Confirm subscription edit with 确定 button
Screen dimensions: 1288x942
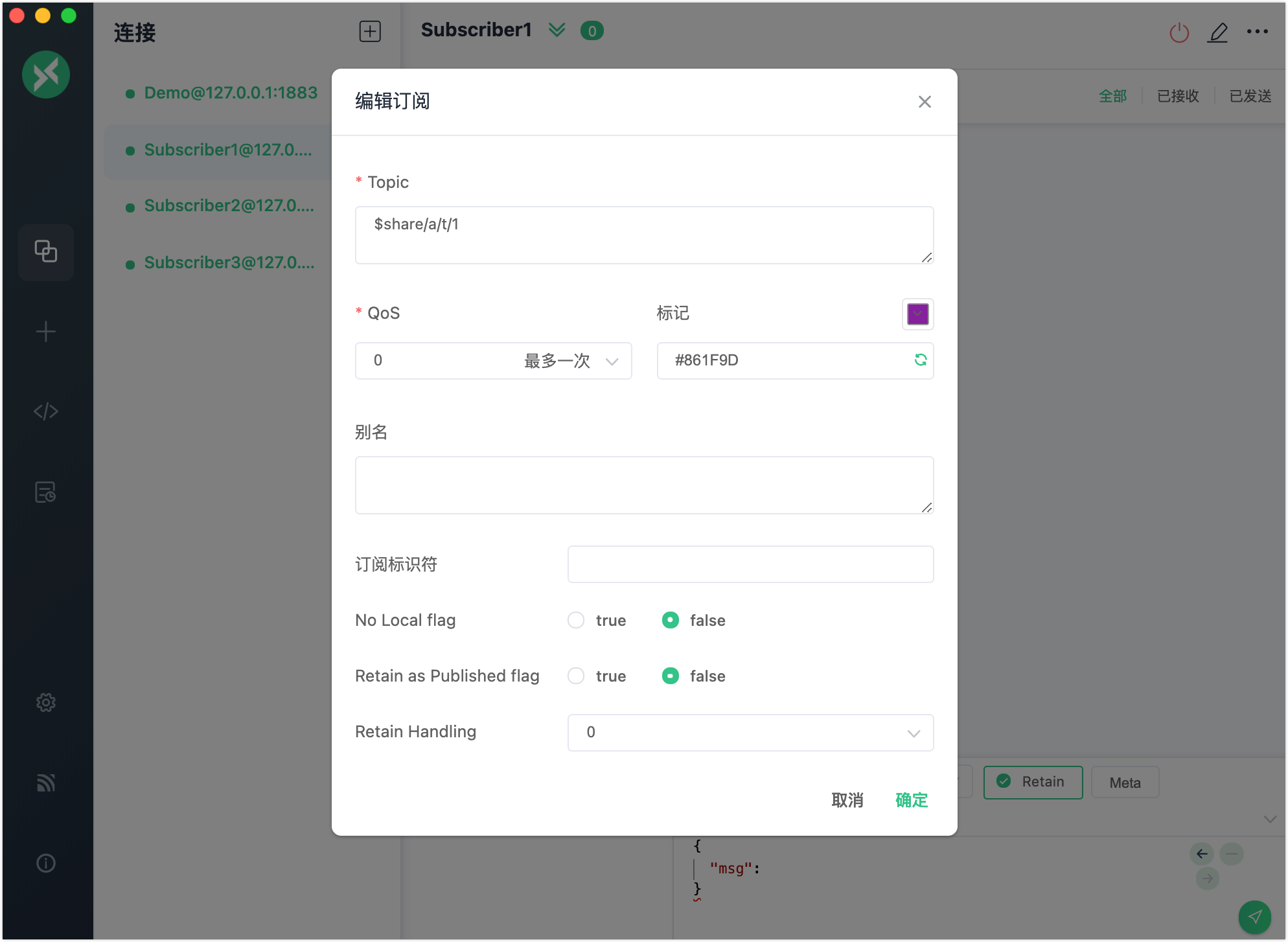[x=911, y=801]
